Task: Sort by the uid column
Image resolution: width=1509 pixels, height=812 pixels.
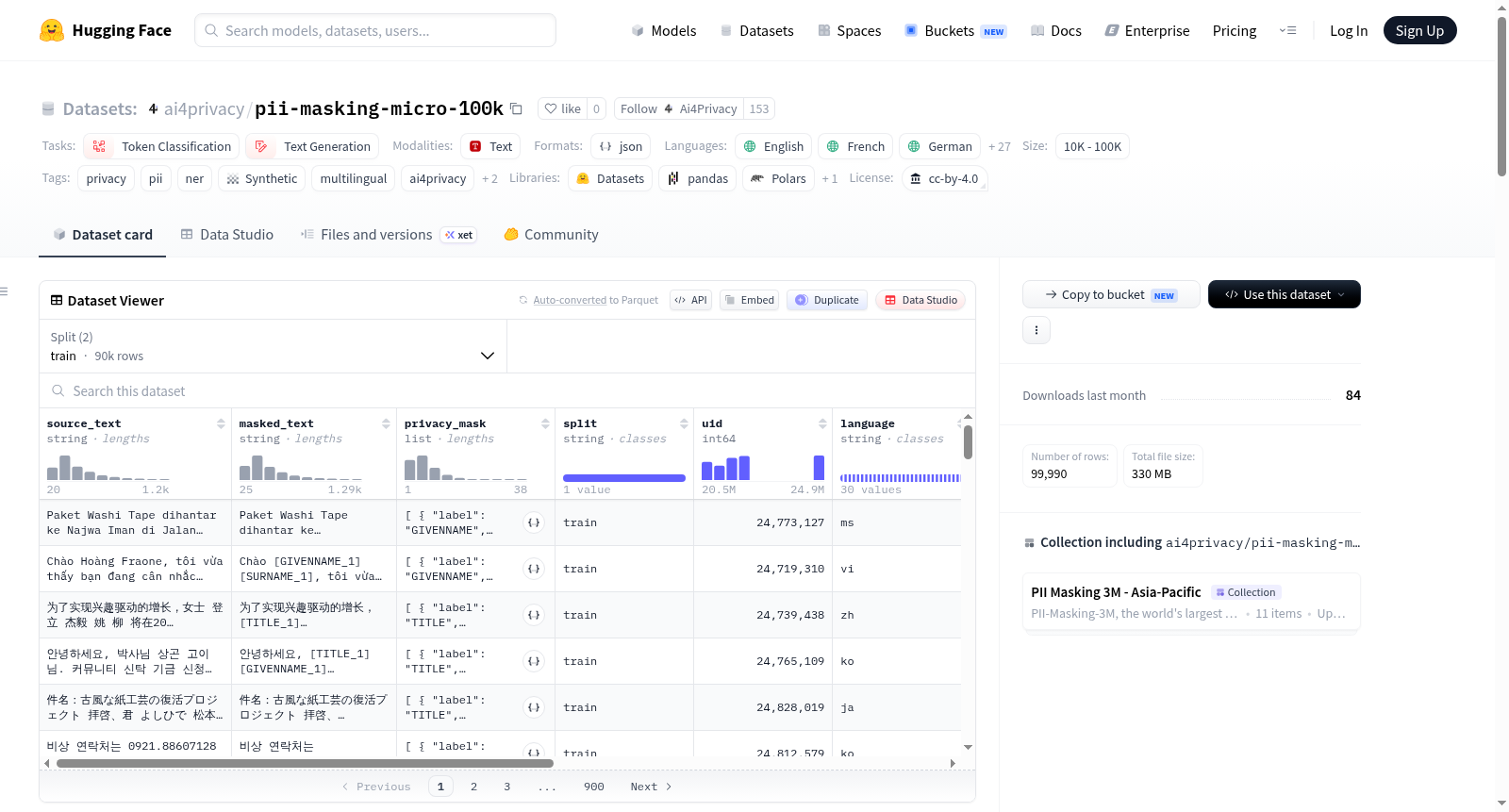Action: 822,423
